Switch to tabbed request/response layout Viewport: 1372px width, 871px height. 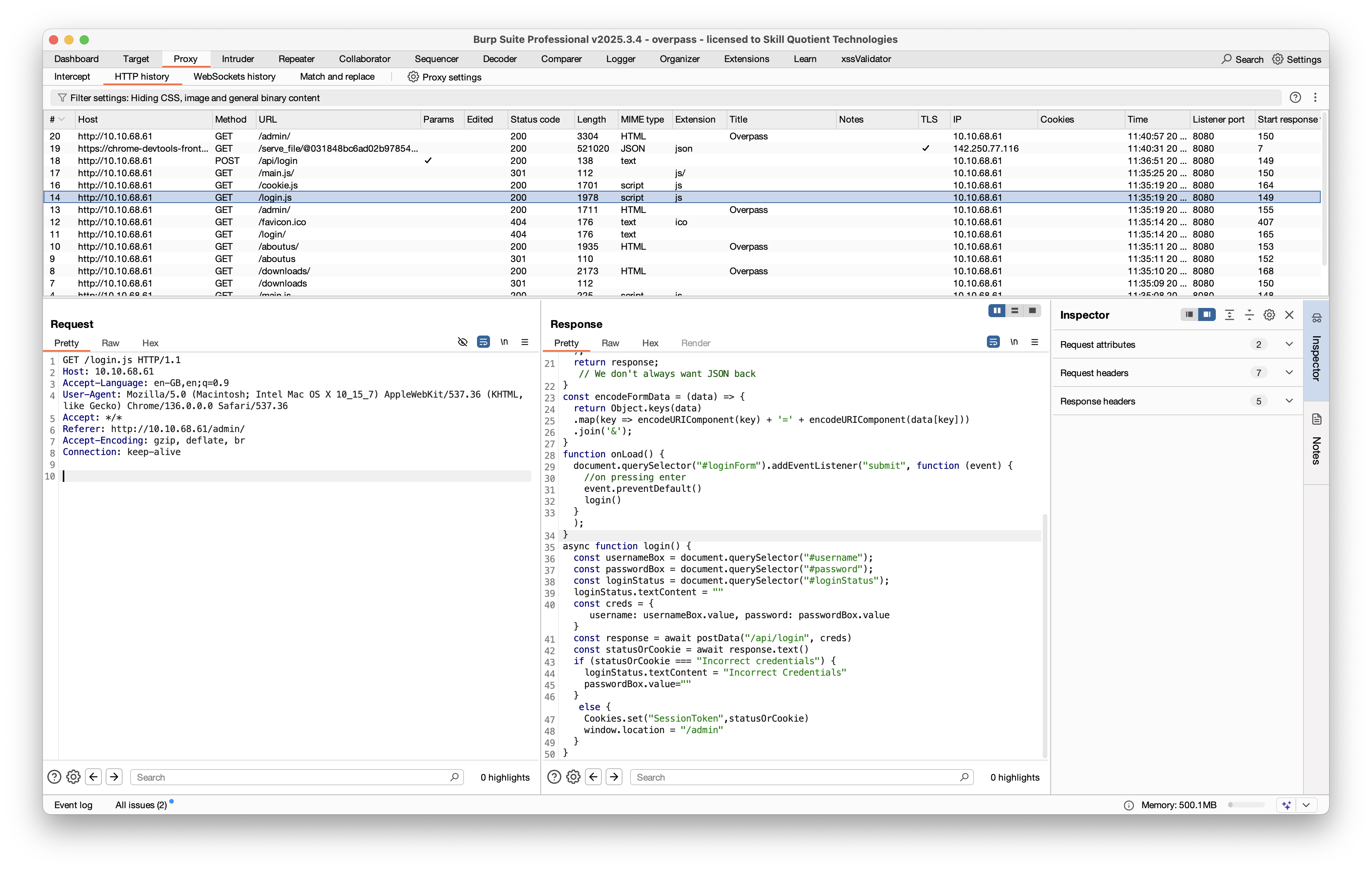[1032, 311]
